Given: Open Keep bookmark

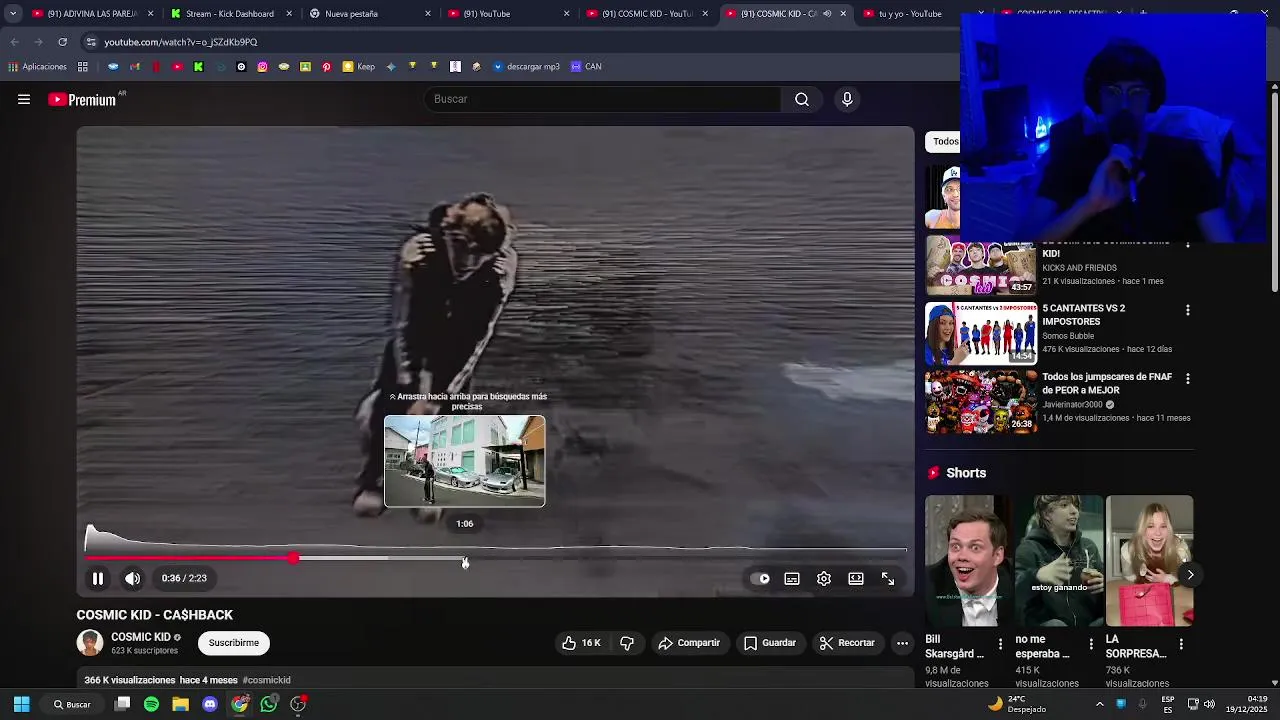Looking at the screenshot, I should click(359, 67).
